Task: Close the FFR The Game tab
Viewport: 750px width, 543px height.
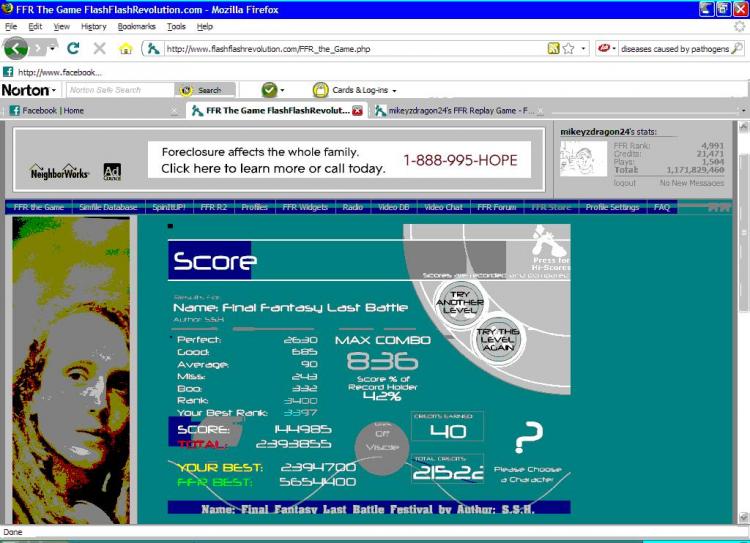Action: point(357,111)
